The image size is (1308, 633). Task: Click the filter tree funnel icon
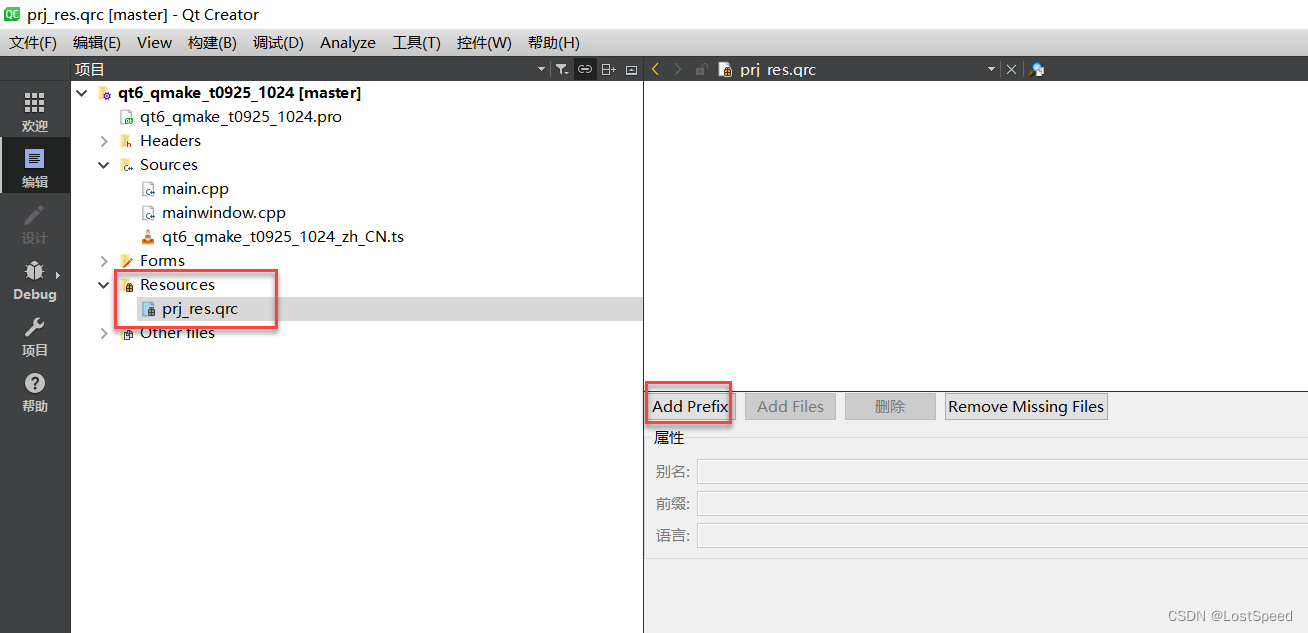(x=562, y=69)
